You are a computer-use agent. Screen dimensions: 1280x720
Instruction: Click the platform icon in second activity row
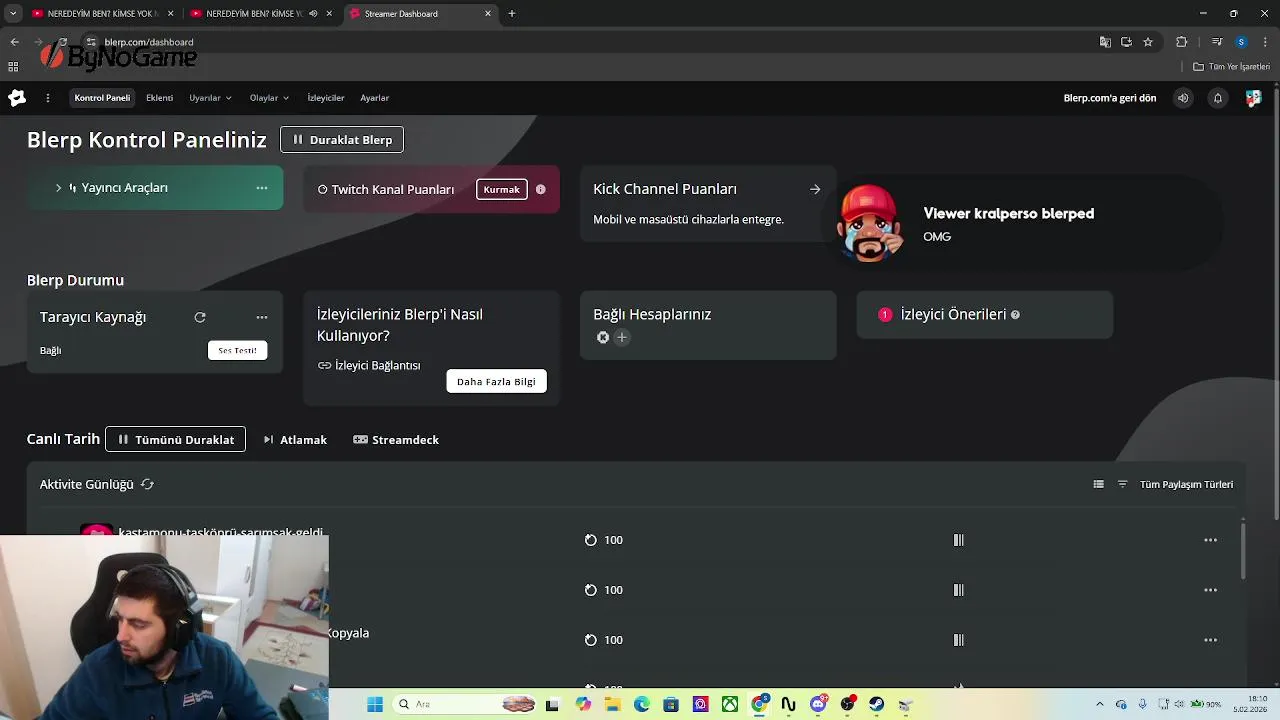click(x=958, y=590)
